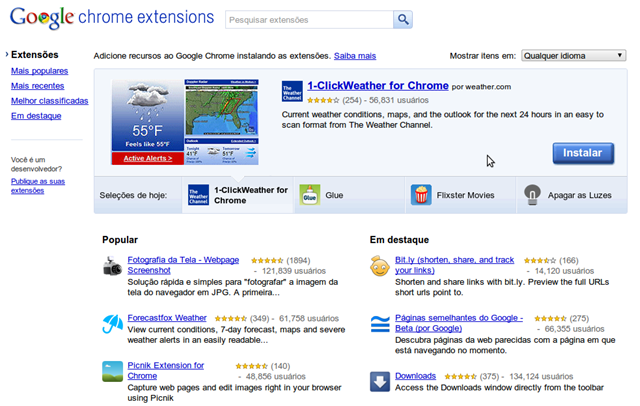The width and height of the screenshot is (640, 406).
Task: Click '121,839 usuários' text
Action: point(294,271)
